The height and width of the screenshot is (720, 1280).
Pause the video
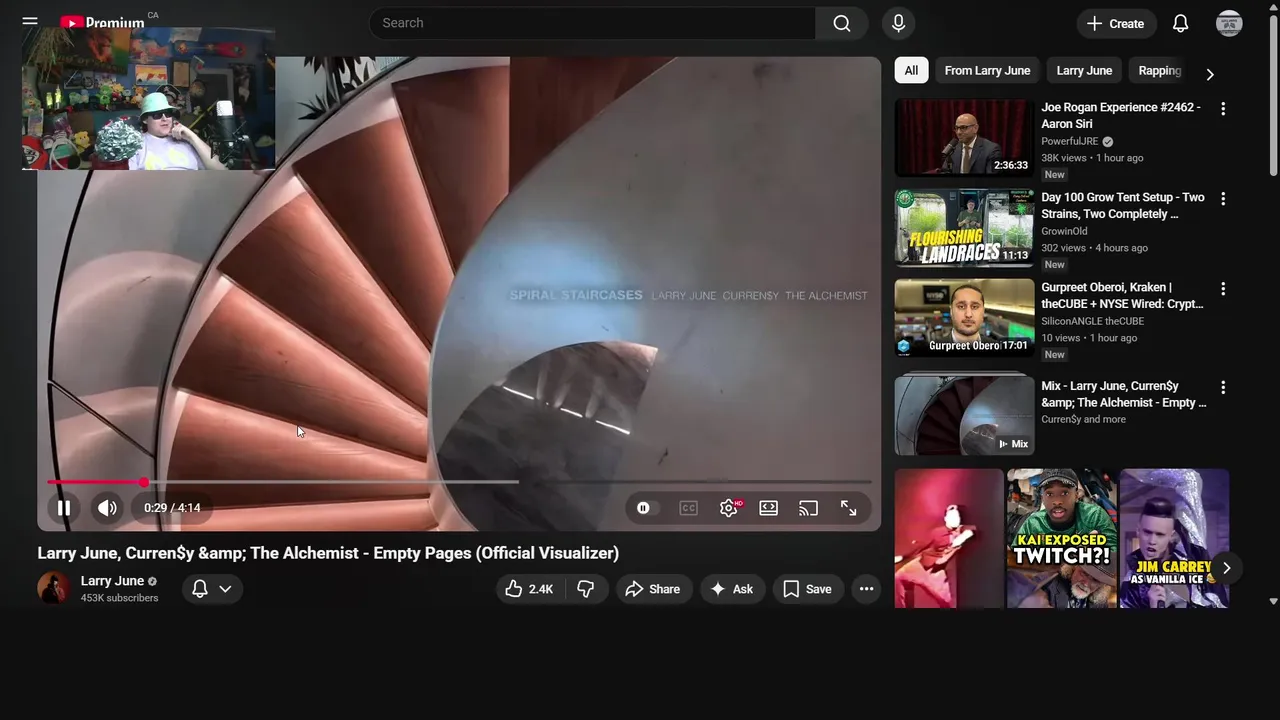63,508
